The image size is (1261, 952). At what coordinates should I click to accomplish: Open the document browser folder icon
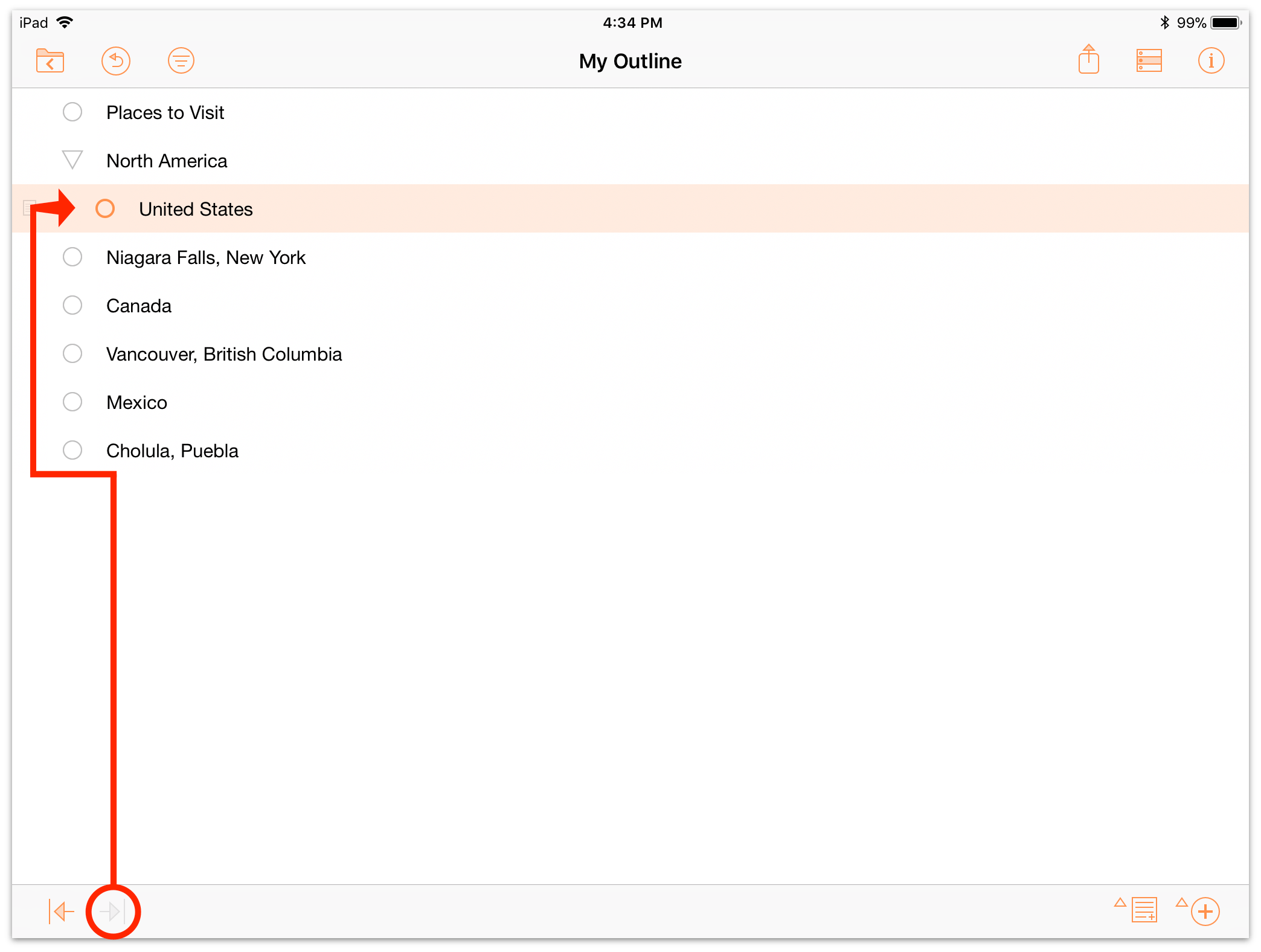click(x=50, y=61)
